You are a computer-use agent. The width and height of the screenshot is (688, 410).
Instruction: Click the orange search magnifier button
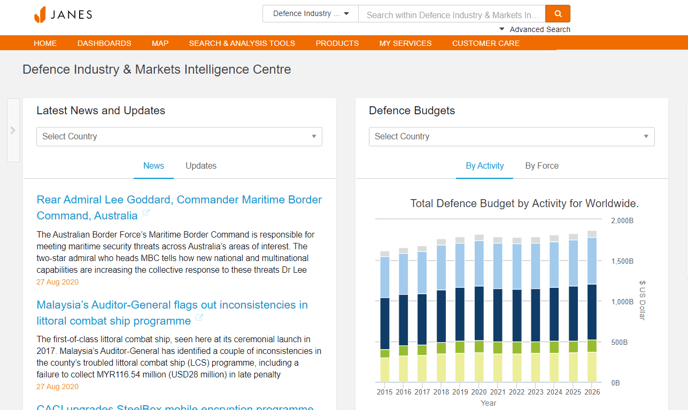(558, 14)
